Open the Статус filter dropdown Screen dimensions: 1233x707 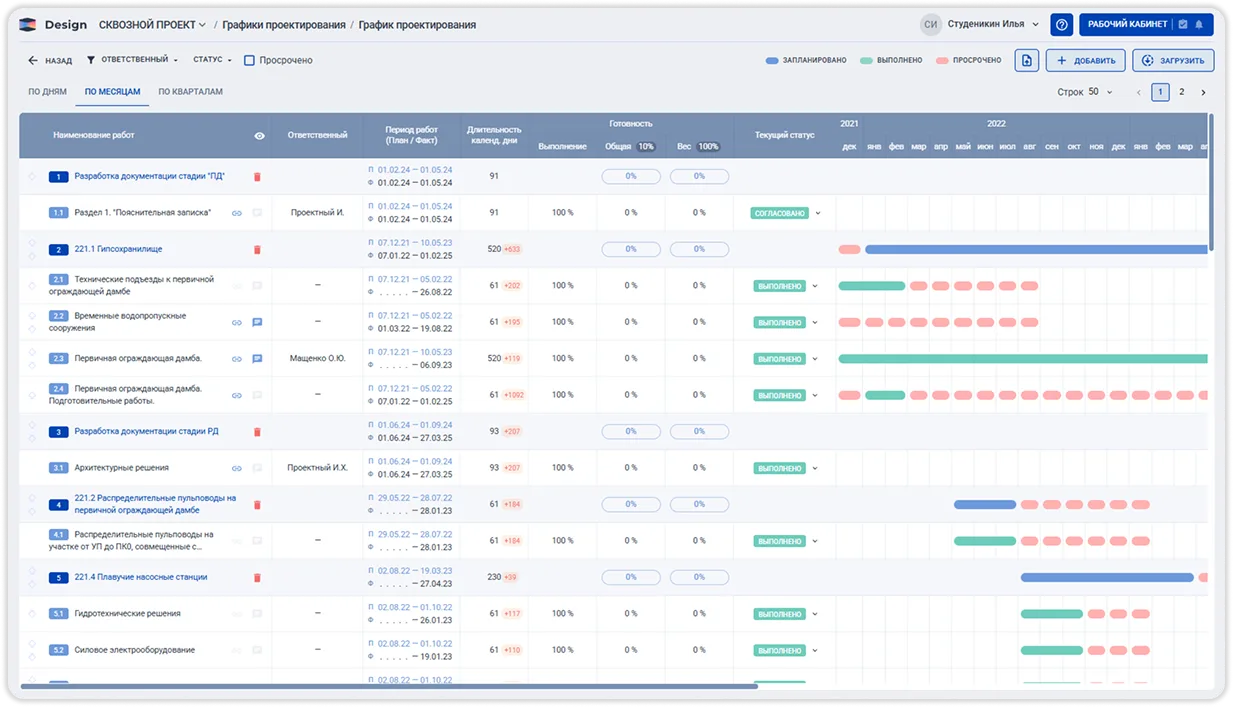coord(212,60)
